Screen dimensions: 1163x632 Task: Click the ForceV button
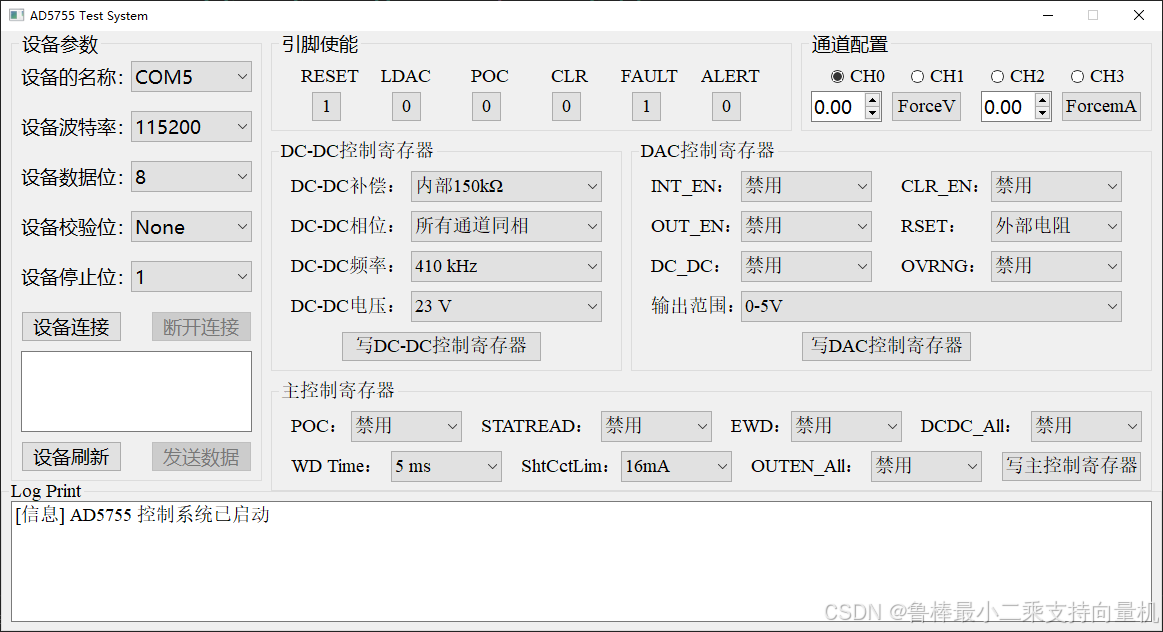click(926, 107)
